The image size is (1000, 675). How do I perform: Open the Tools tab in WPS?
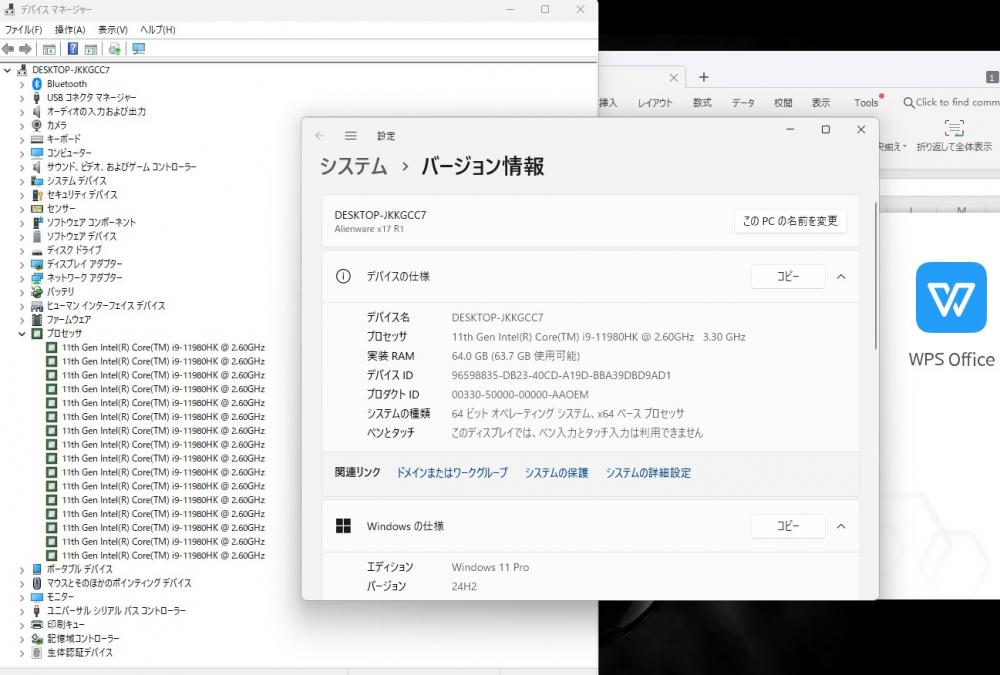coord(866,103)
